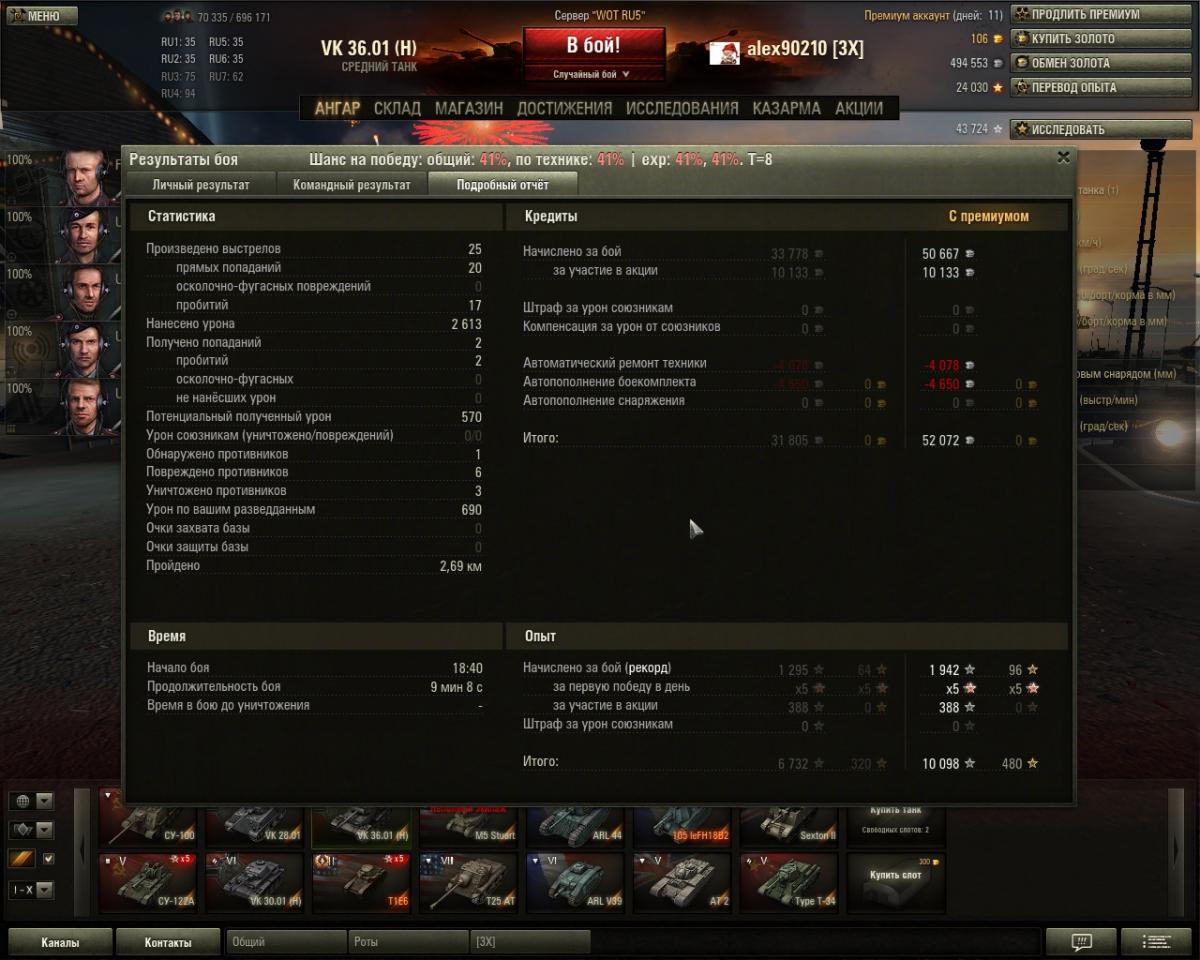Open the КАЗАРМА barracks tab

(x=787, y=108)
